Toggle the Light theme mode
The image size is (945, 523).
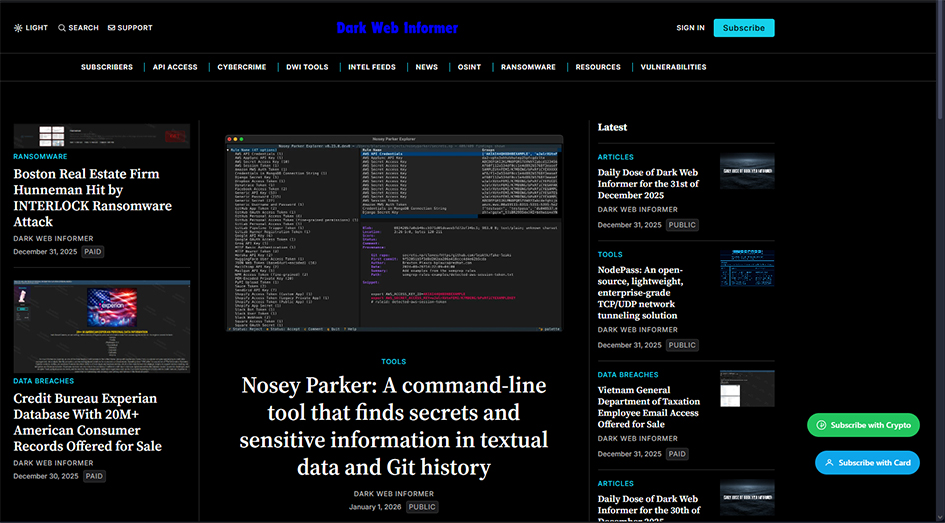click(31, 28)
